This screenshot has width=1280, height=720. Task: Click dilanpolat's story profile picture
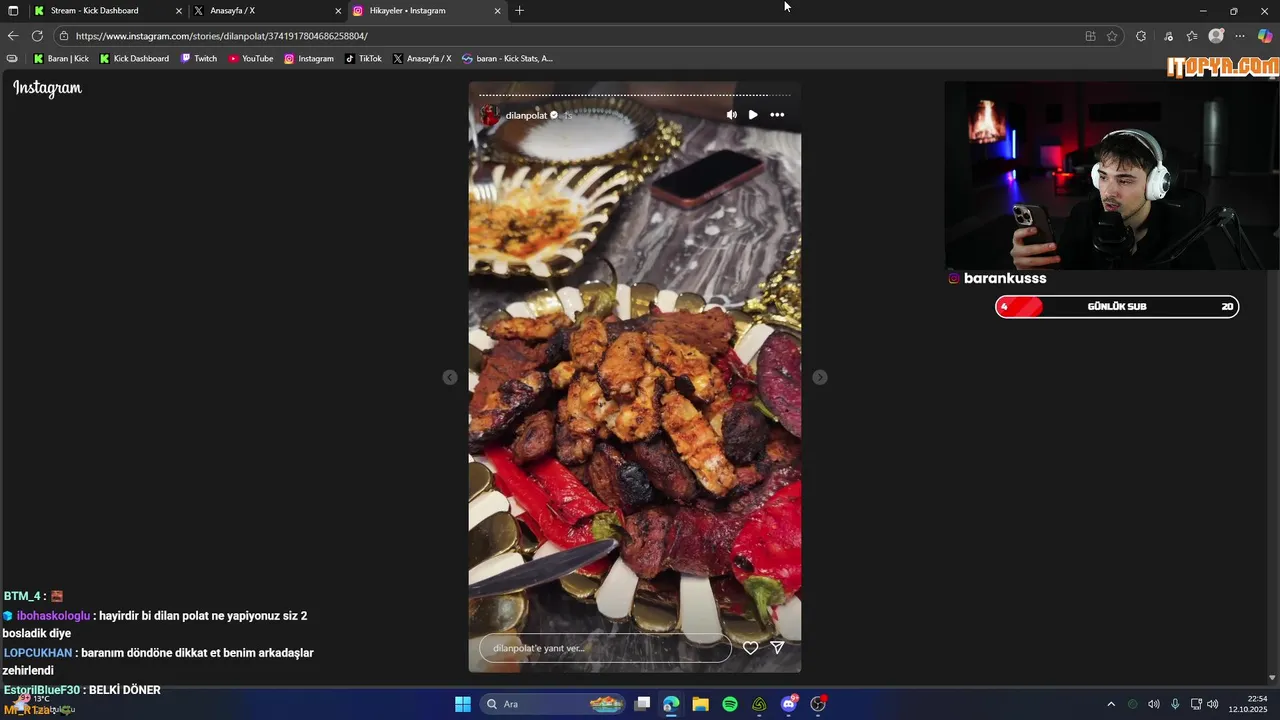[490, 115]
